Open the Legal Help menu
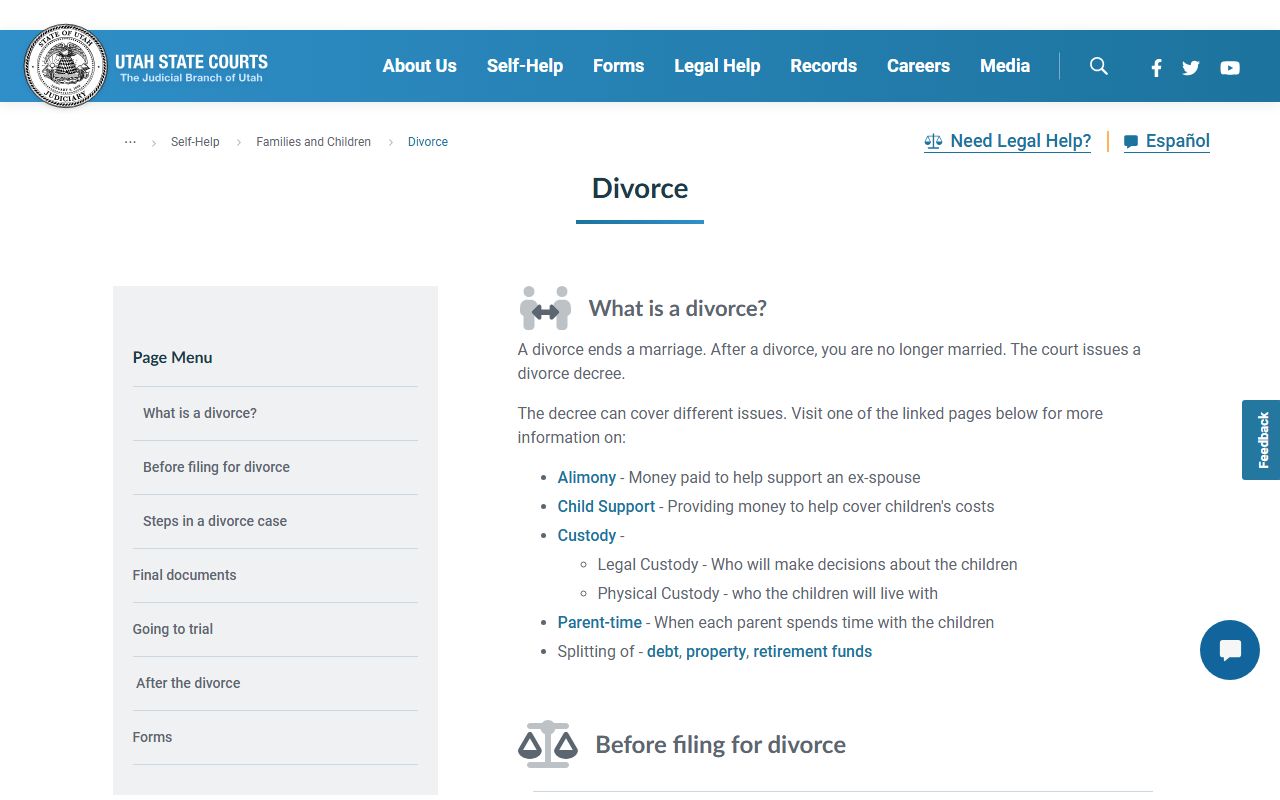 (717, 66)
